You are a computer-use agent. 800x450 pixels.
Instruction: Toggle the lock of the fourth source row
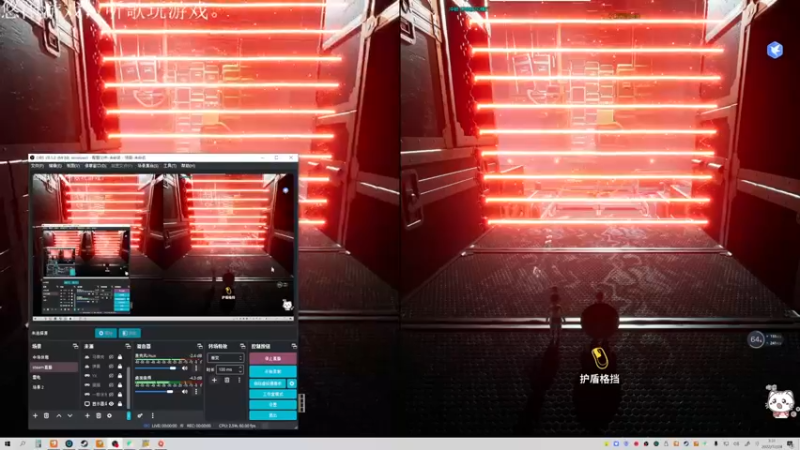point(120,385)
